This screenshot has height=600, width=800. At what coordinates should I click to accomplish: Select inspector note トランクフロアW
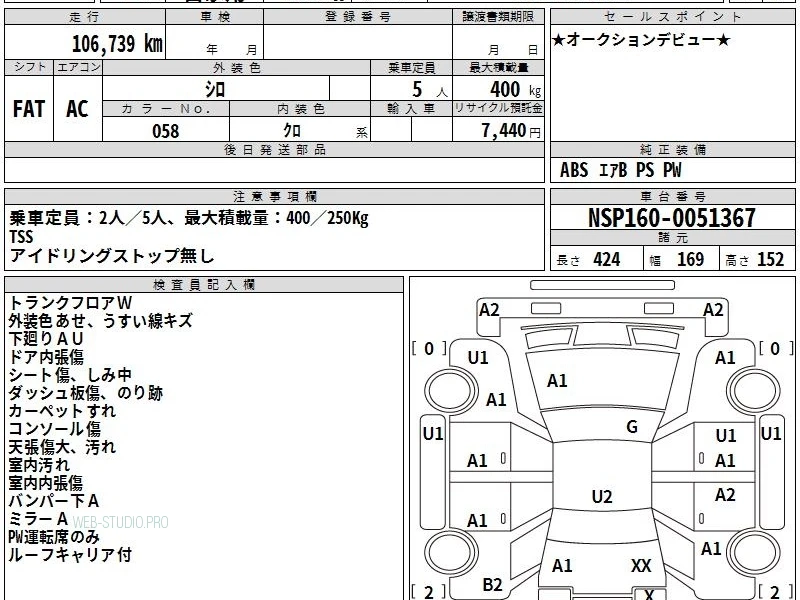click(70, 303)
